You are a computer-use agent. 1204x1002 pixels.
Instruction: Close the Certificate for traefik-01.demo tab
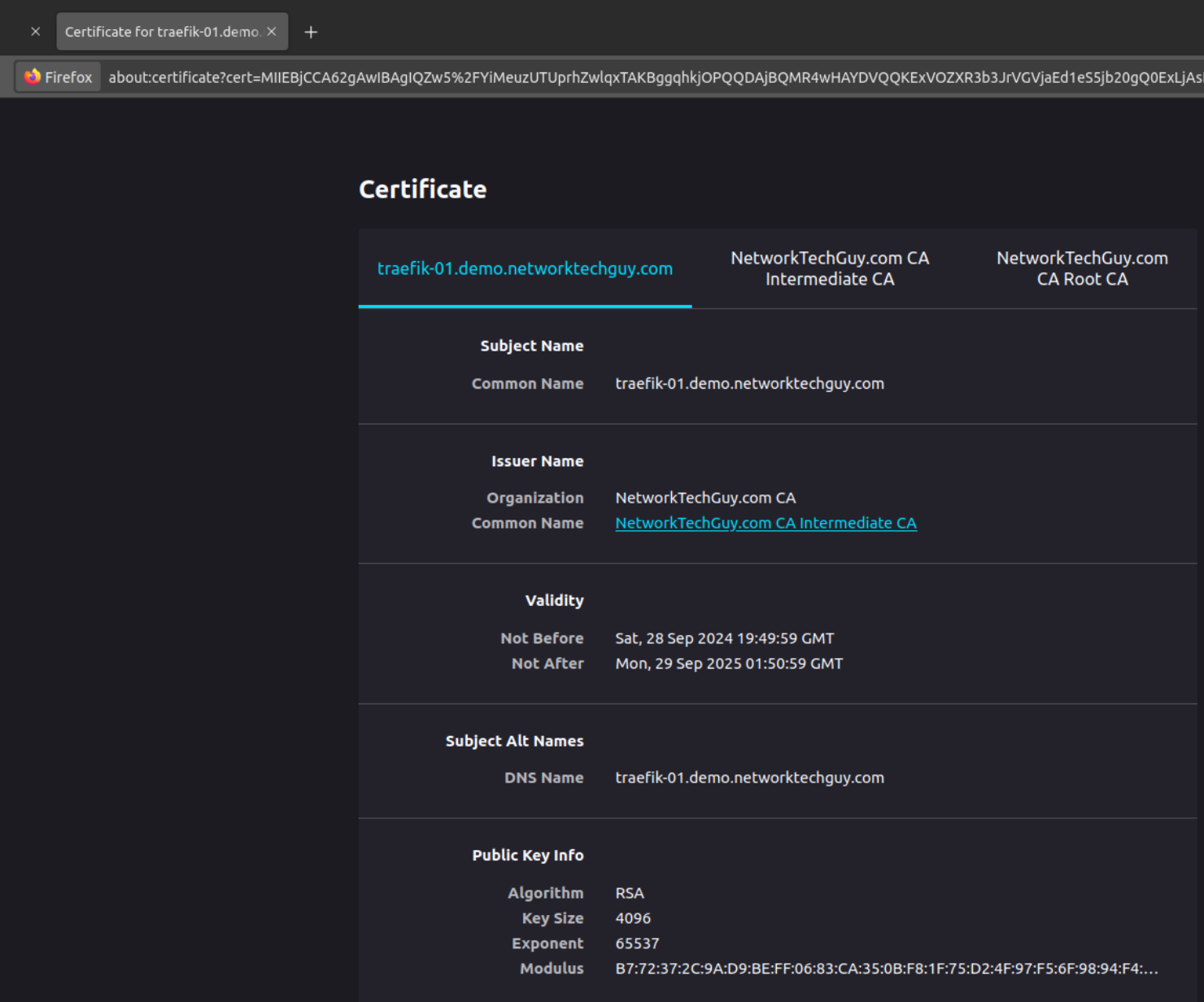click(272, 32)
